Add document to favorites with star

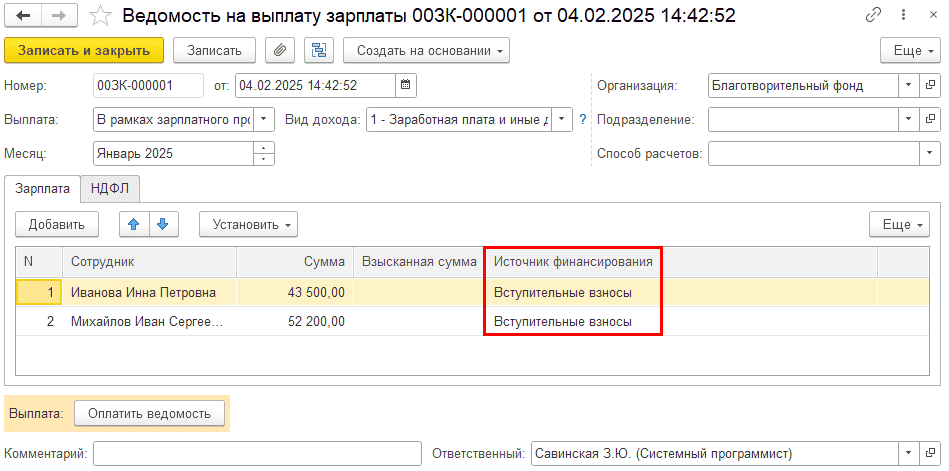point(99,16)
